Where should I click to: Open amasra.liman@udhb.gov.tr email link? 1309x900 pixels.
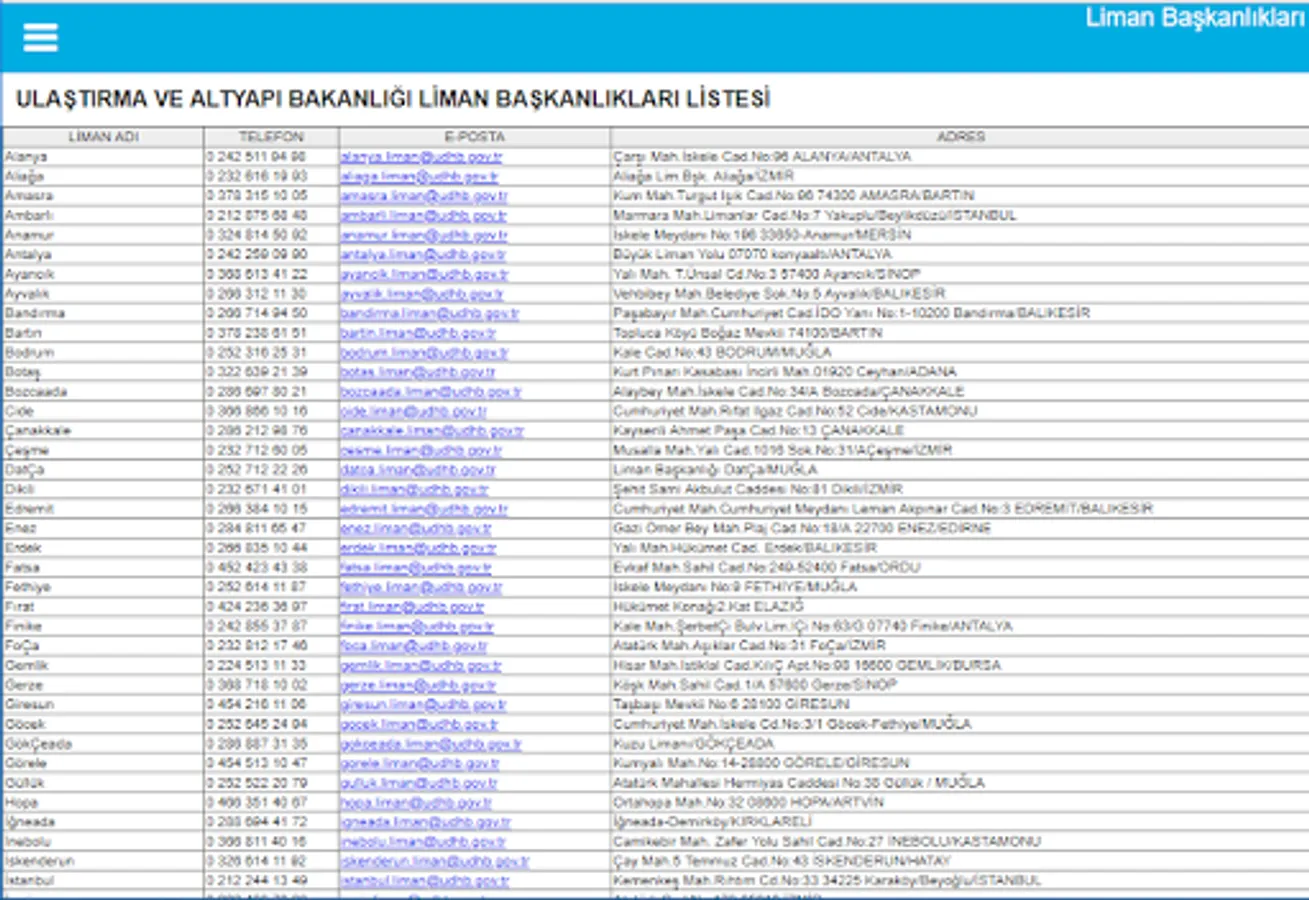[424, 196]
